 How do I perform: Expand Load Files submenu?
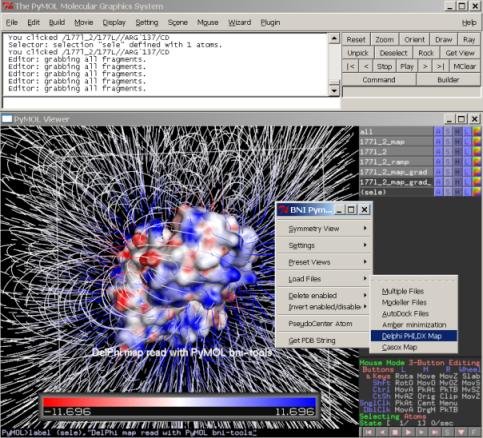[324, 279]
